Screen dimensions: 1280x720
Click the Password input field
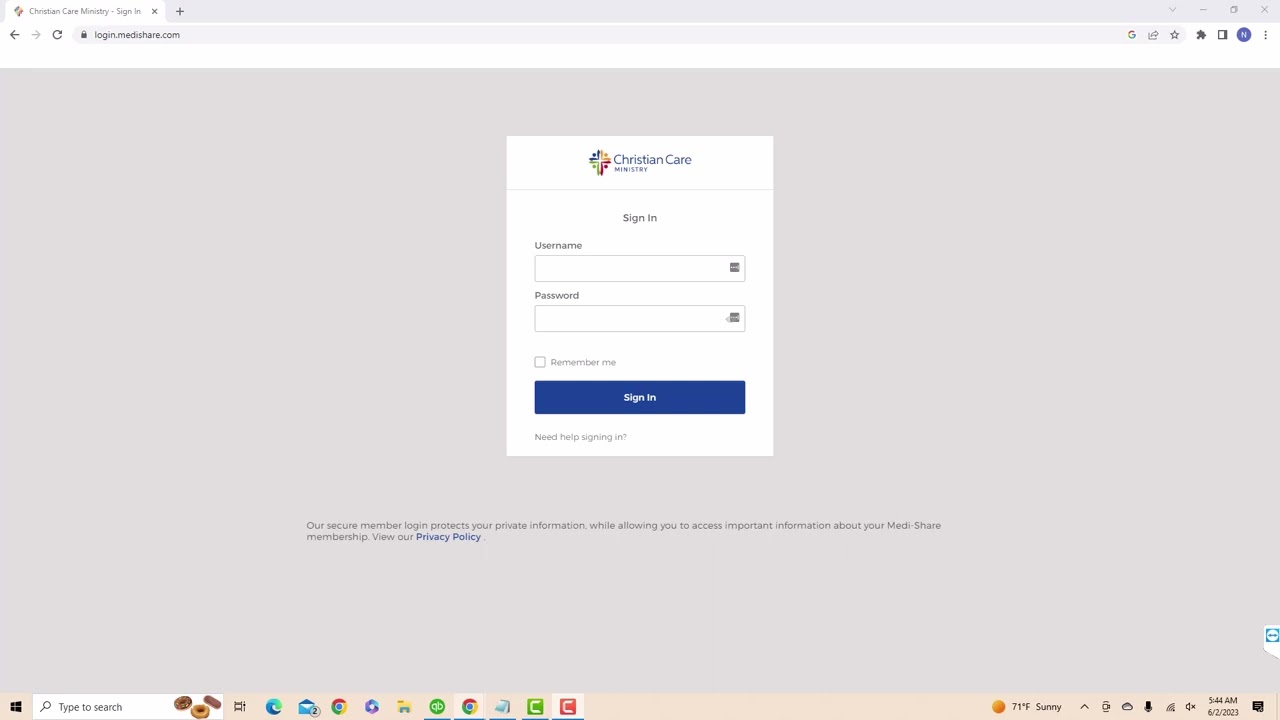pyautogui.click(x=640, y=318)
